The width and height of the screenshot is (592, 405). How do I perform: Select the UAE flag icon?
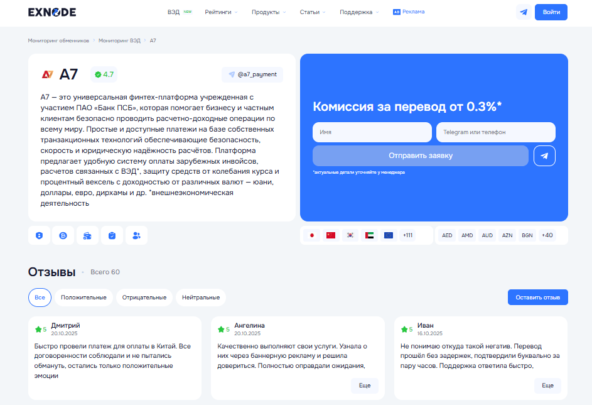[x=369, y=235]
